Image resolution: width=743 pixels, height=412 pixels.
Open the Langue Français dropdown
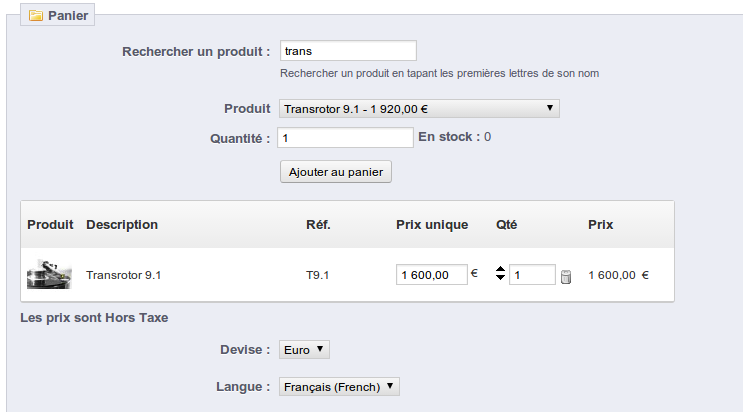(339, 386)
